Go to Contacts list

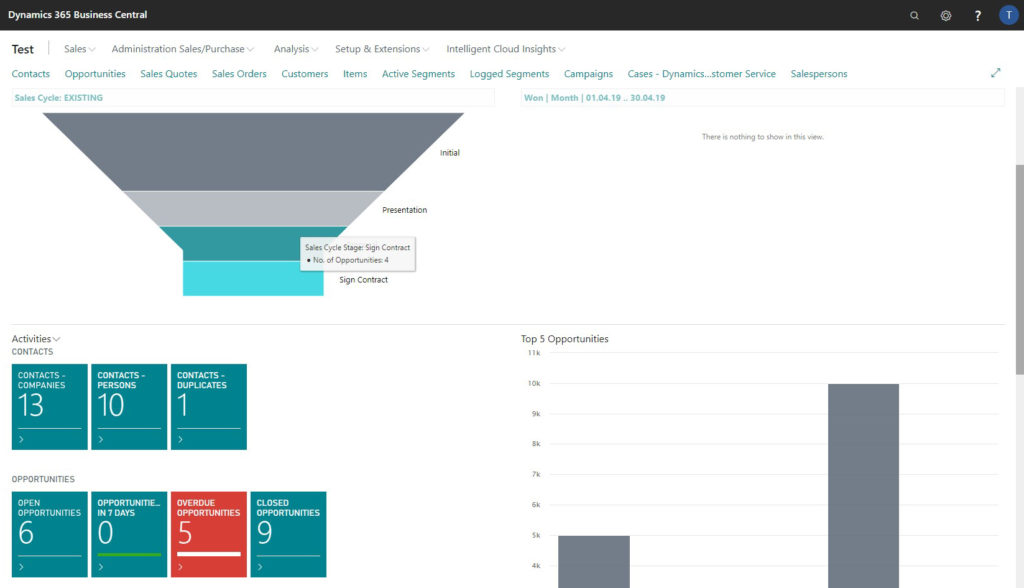click(x=31, y=74)
